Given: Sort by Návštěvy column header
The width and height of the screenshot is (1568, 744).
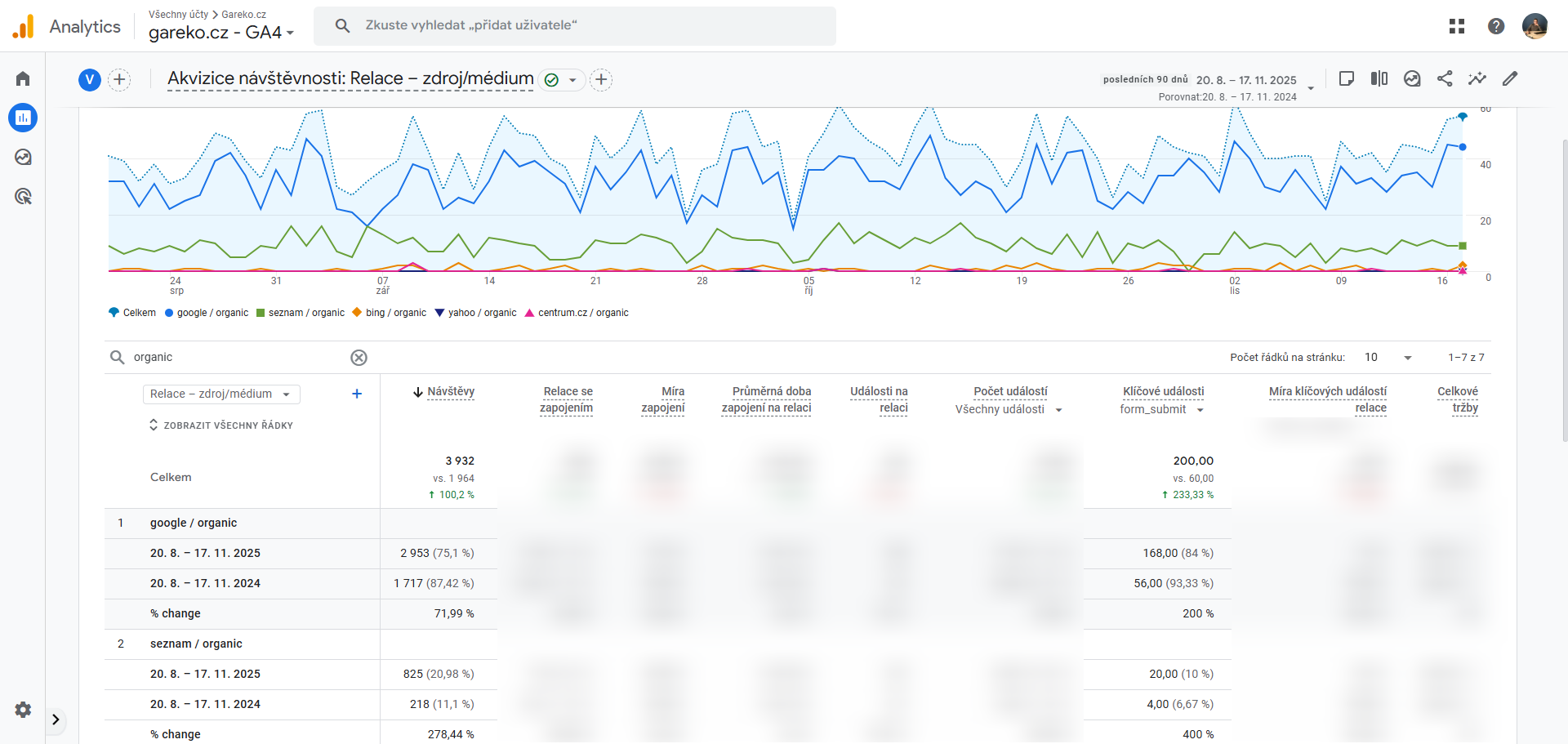Looking at the screenshot, I should tap(450, 392).
